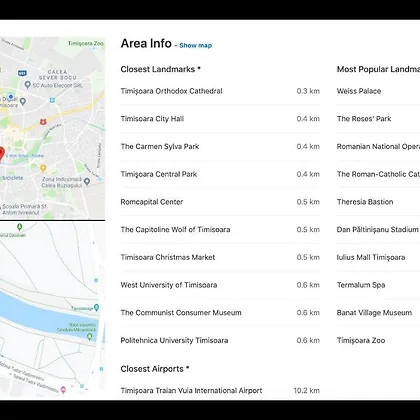This screenshot has width=420, height=420.
Task: Click the red location pin on map
Action: point(1,154)
